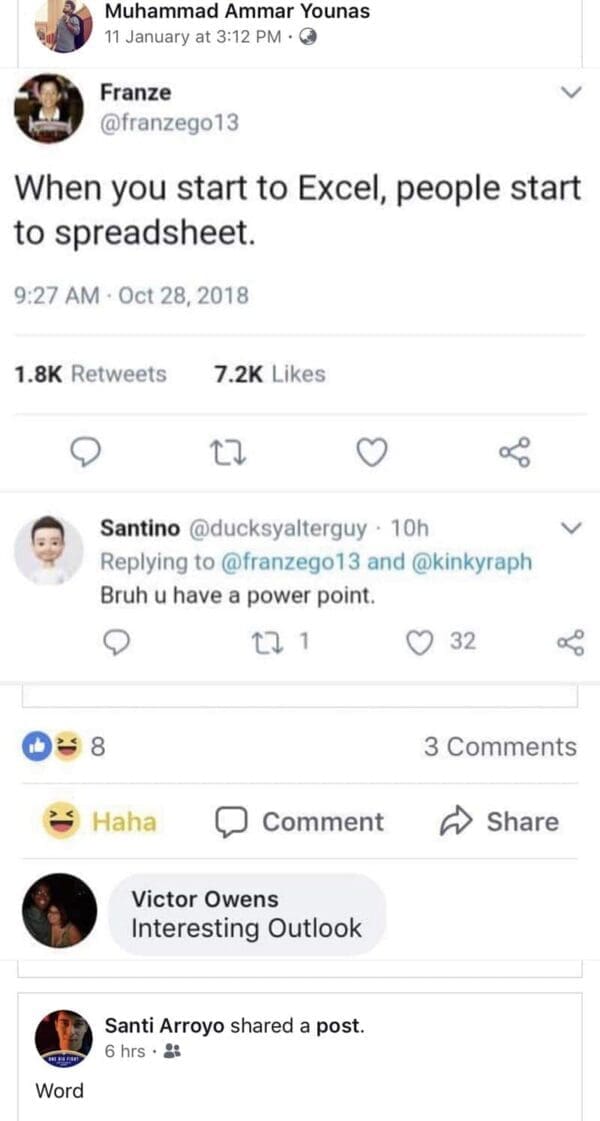Like Franze's tweet with the heart icon

click(x=372, y=455)
